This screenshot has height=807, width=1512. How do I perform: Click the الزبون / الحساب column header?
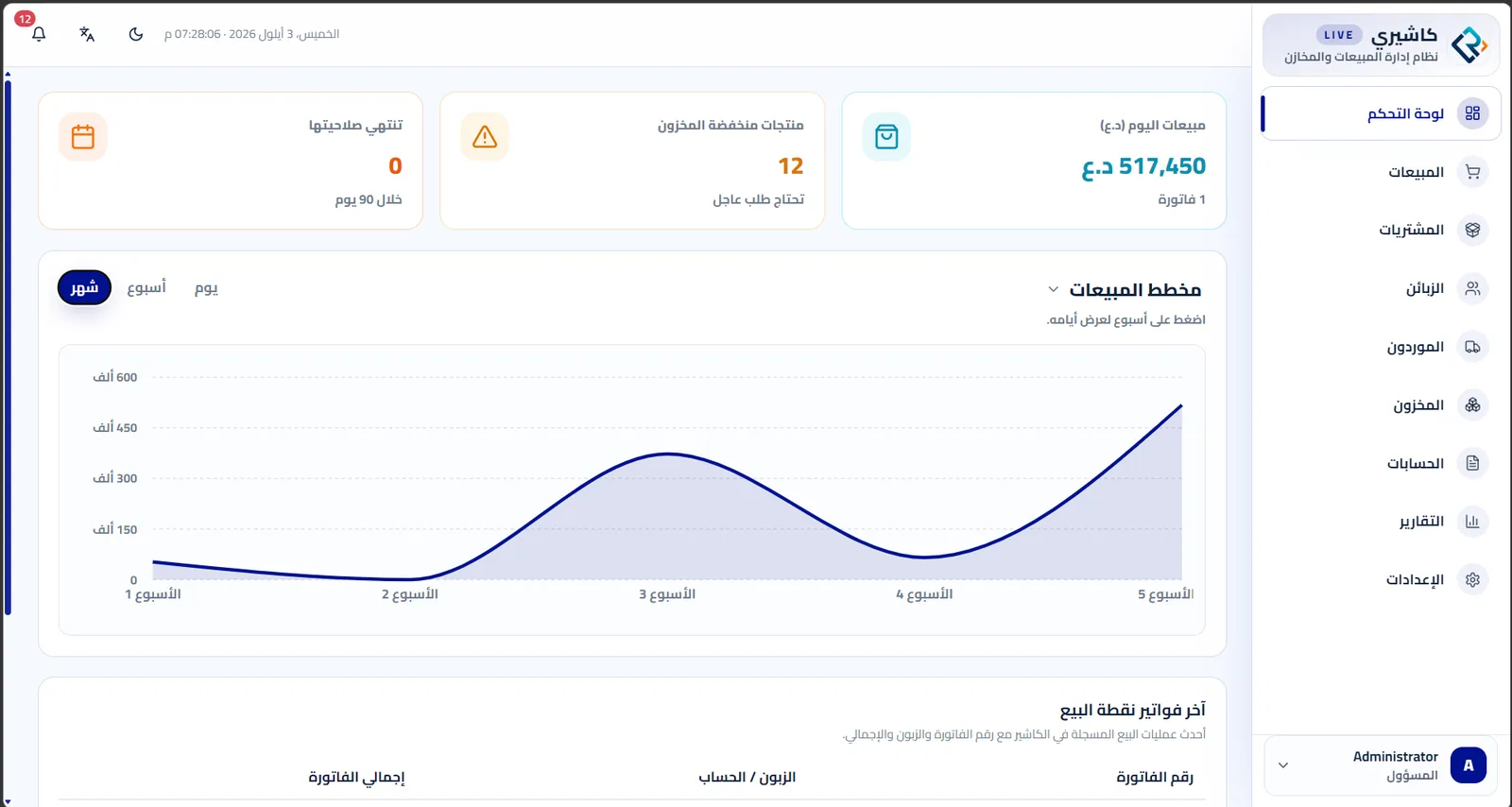click(747, 777)
